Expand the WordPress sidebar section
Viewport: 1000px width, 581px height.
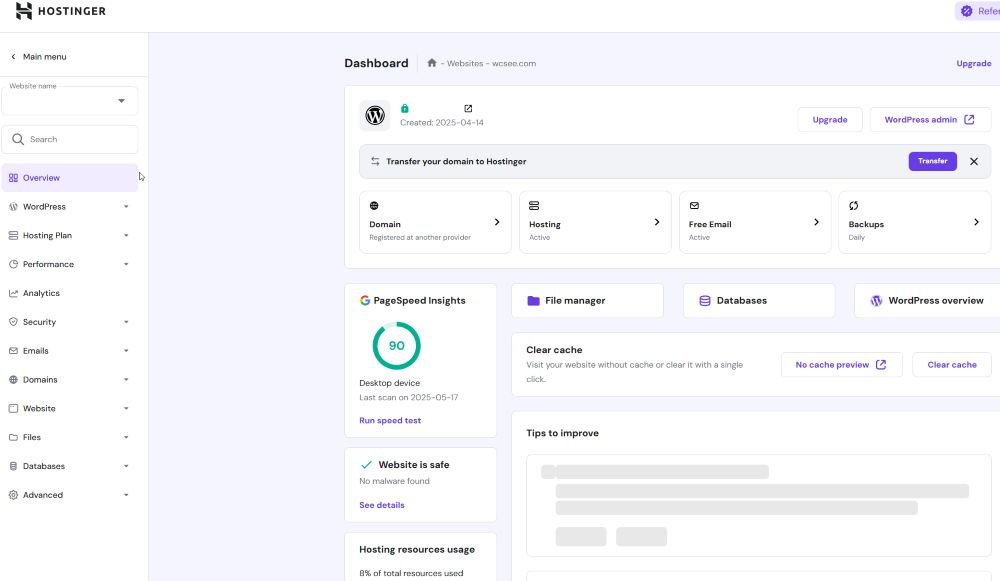pos(126,207)
